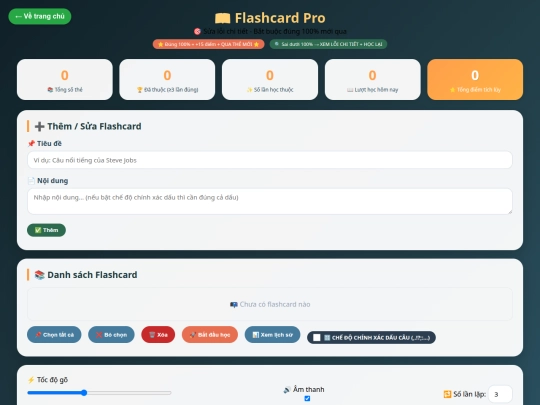The width and height of the screenshot is (540, 405).
Task: Add the flashcard with Thêm button
Action: pos(46,230)
